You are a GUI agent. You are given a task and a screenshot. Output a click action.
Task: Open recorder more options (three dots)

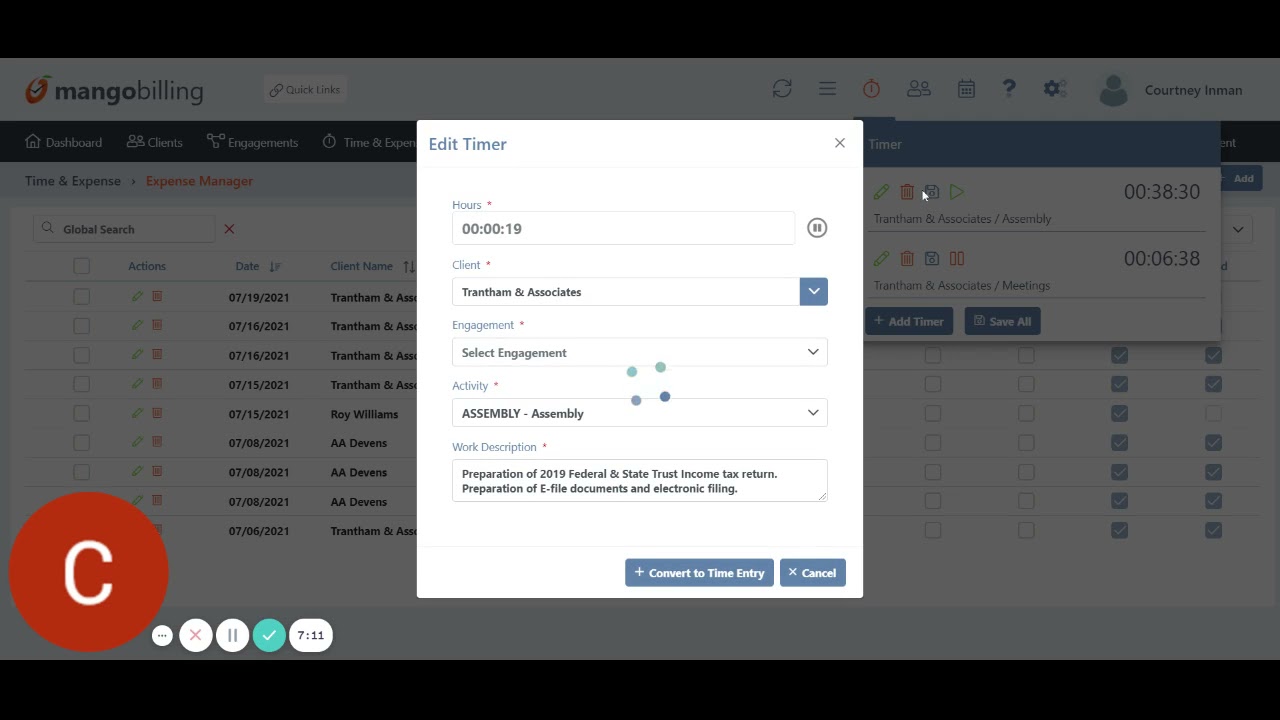[162, 635]
